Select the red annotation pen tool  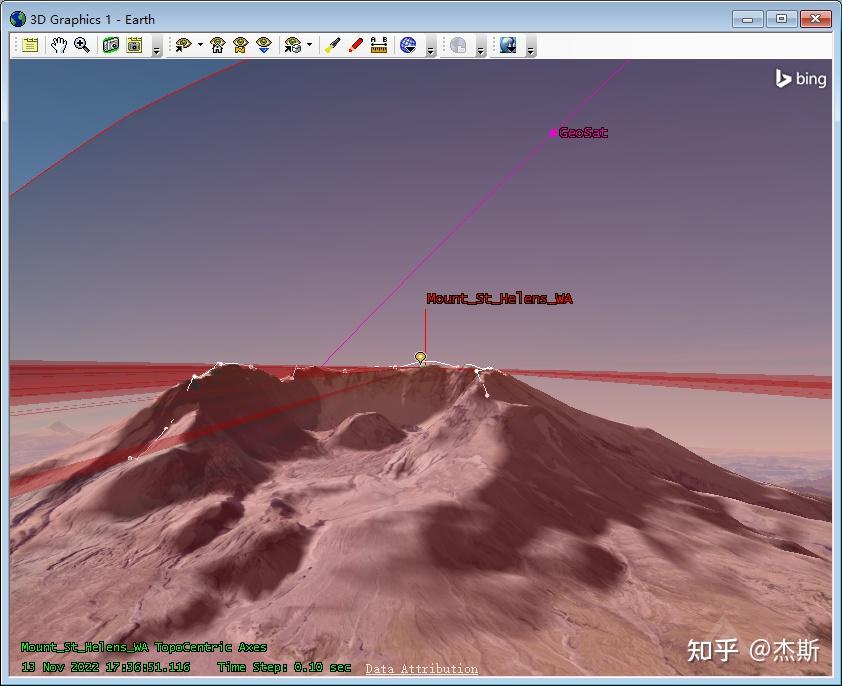pos(355,45)
